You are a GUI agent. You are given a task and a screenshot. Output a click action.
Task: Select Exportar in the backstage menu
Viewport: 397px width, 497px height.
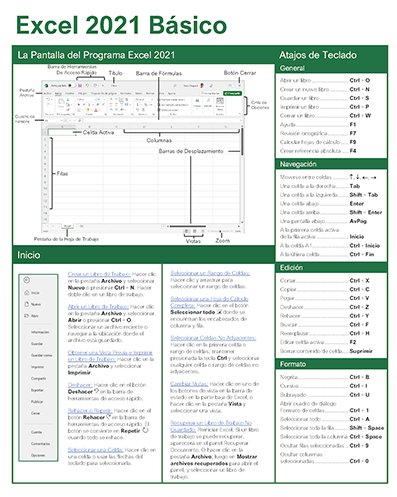37,390
